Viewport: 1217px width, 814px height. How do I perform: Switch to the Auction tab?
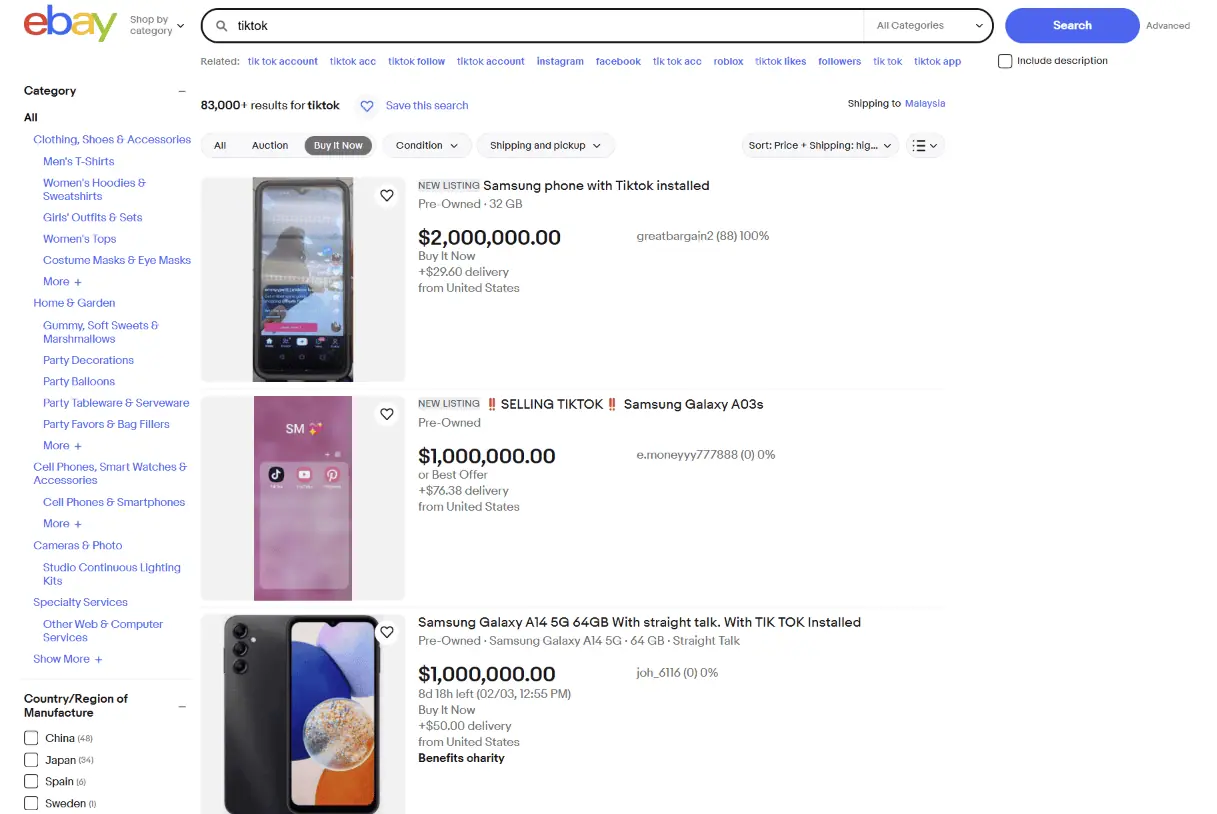(x=270, y=146)
